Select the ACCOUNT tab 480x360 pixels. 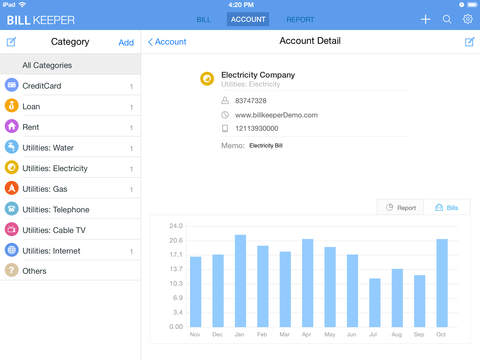248,19
